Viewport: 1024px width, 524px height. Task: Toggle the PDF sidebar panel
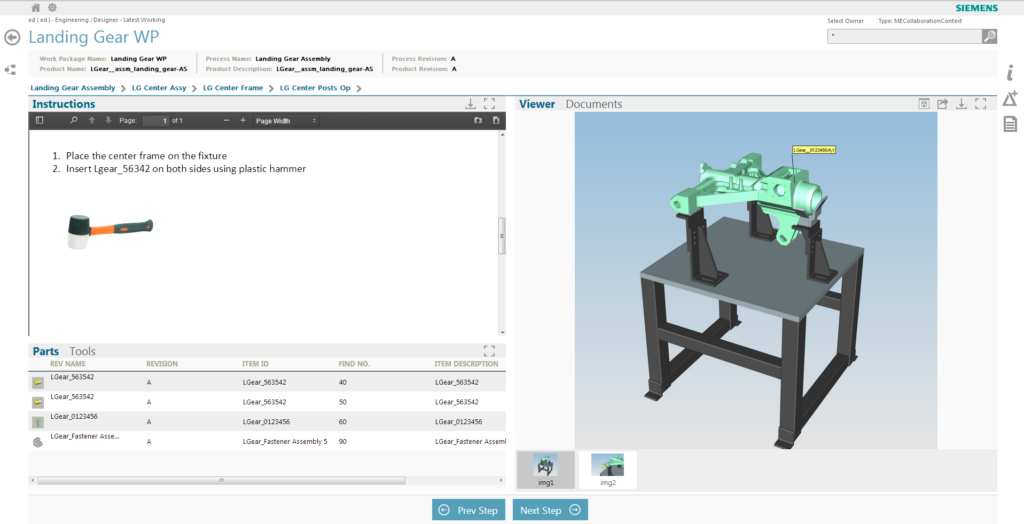[x=39, y=120]
